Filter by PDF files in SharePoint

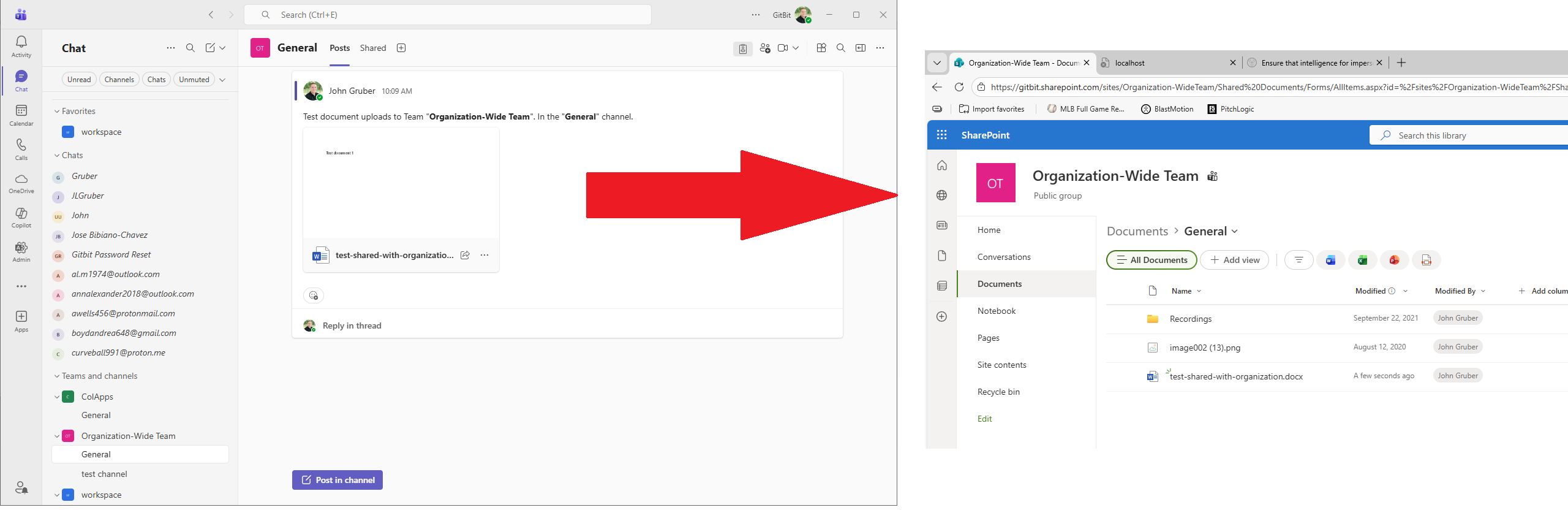[x=1427, y=260]
